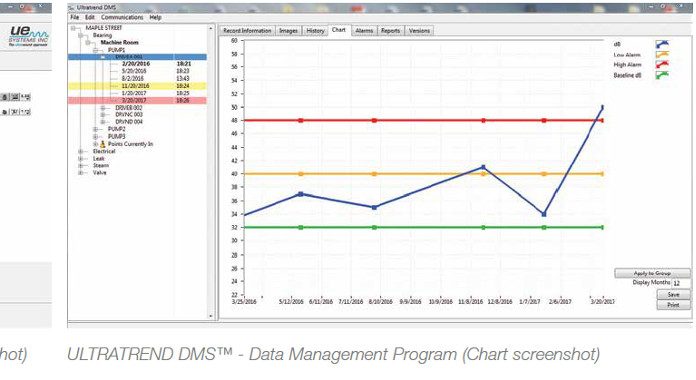The width and height of the screenshot is (696, 380).
Task: Collapse the Machine Room node
Action: pos(88,43)
